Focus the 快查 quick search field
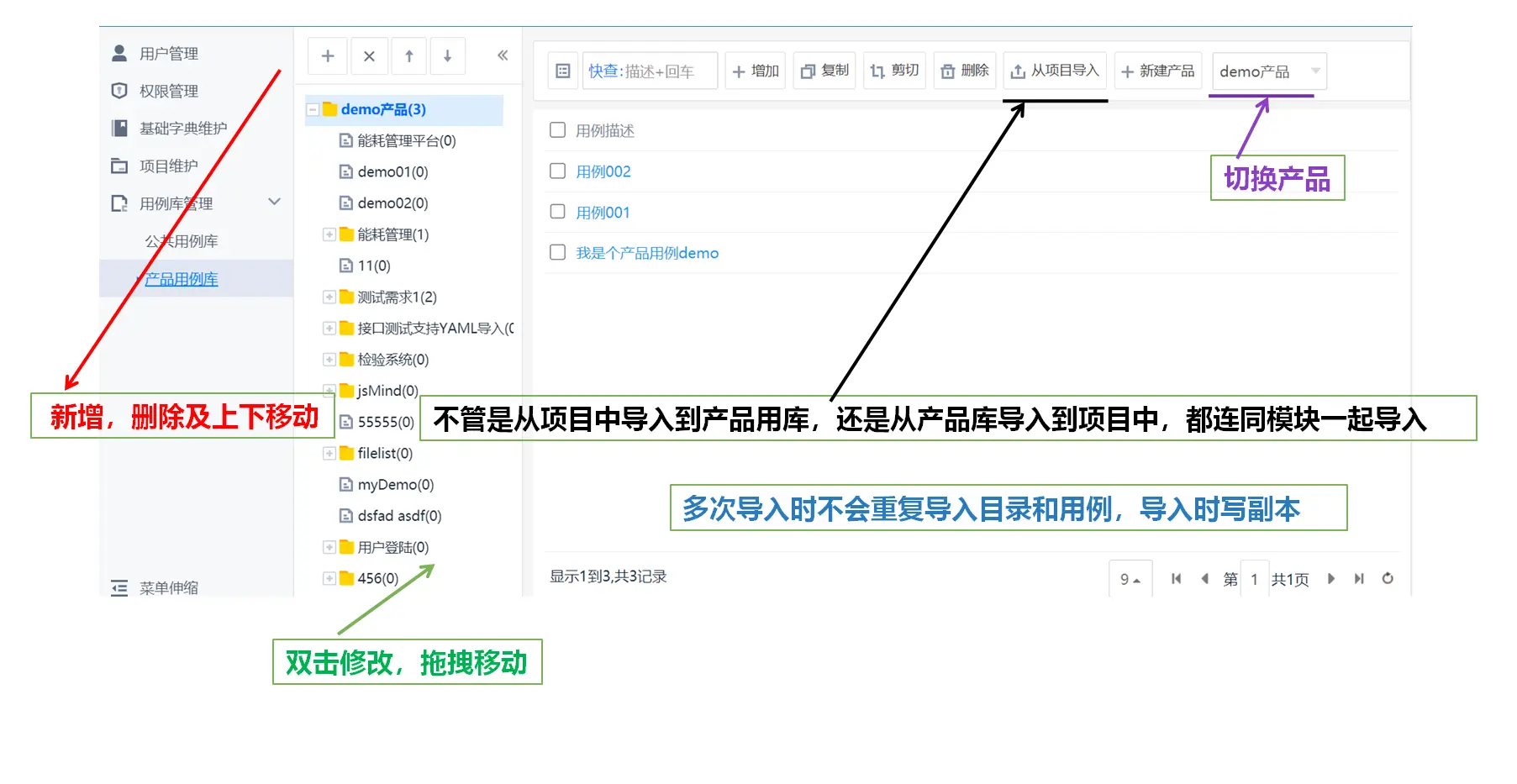The width and height of the screenshot is (1517, 784). 650,71
